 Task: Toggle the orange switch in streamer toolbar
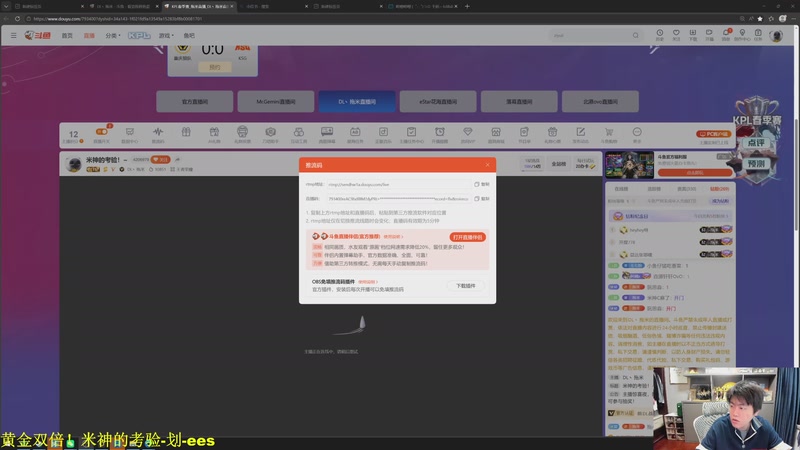point(102,132)
